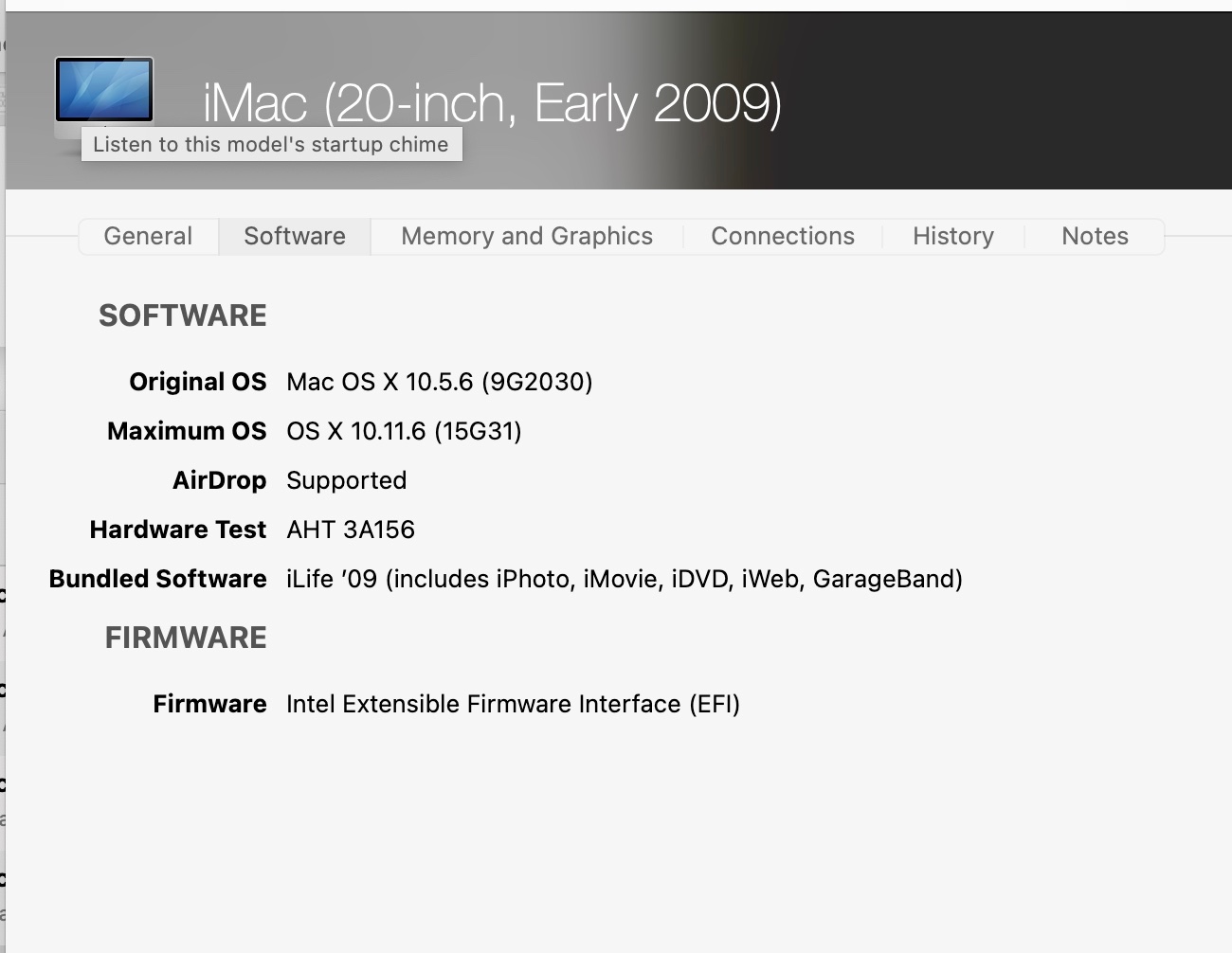Click the FIRMWARE section heading
This screenshot has width=1232, height=953.
pyautogui.click(x=186, y=638)
